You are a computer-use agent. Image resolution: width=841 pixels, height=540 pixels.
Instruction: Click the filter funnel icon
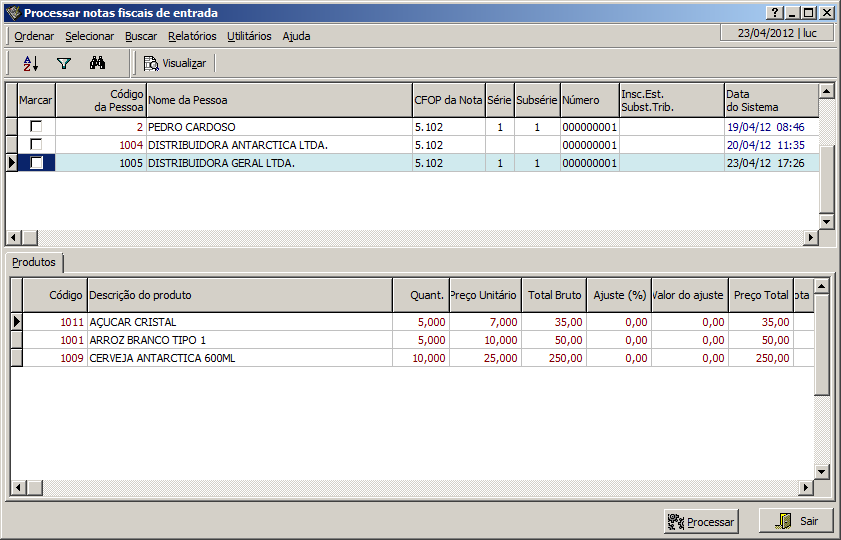64,63
